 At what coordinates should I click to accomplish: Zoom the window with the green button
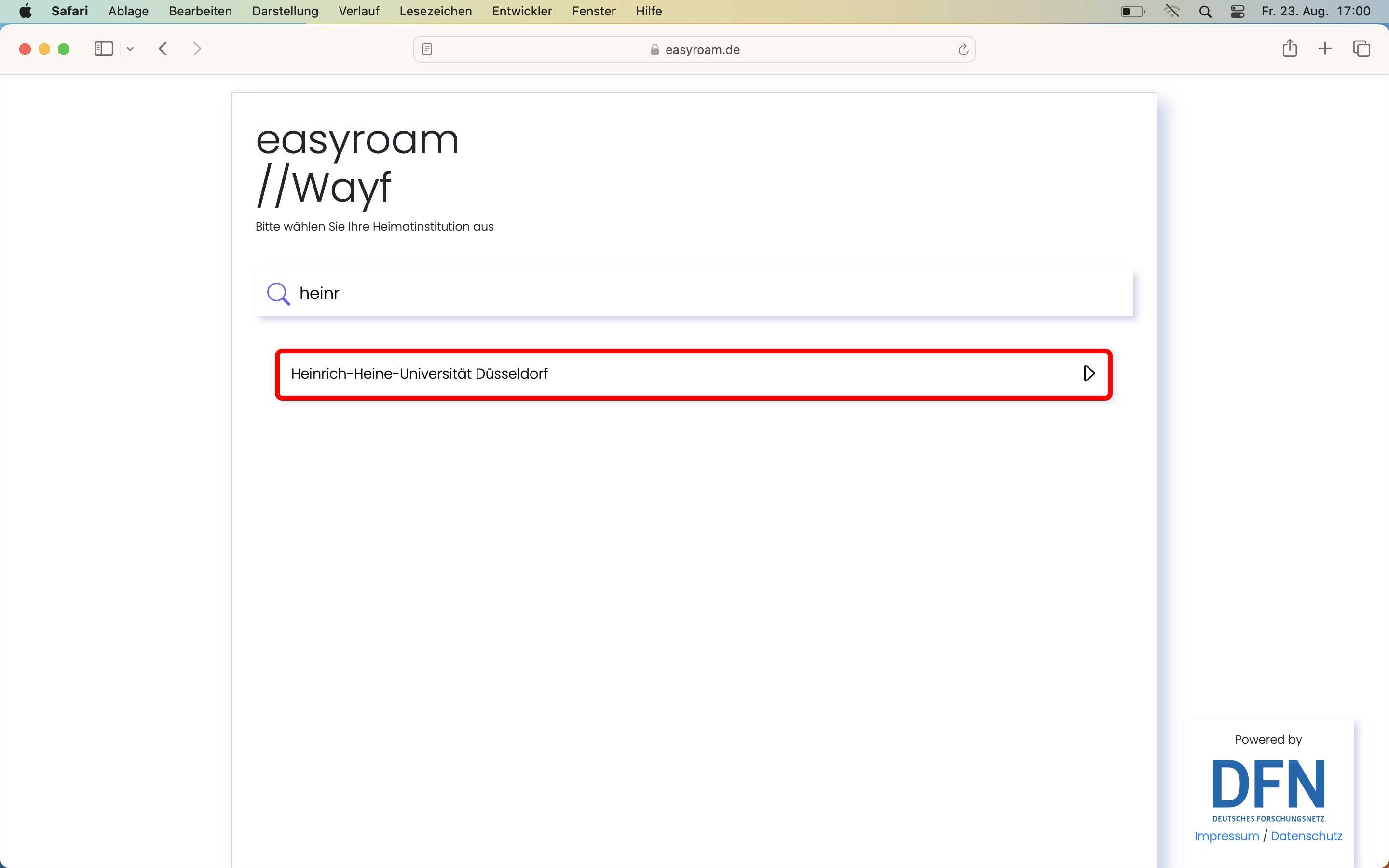(64, 49)
